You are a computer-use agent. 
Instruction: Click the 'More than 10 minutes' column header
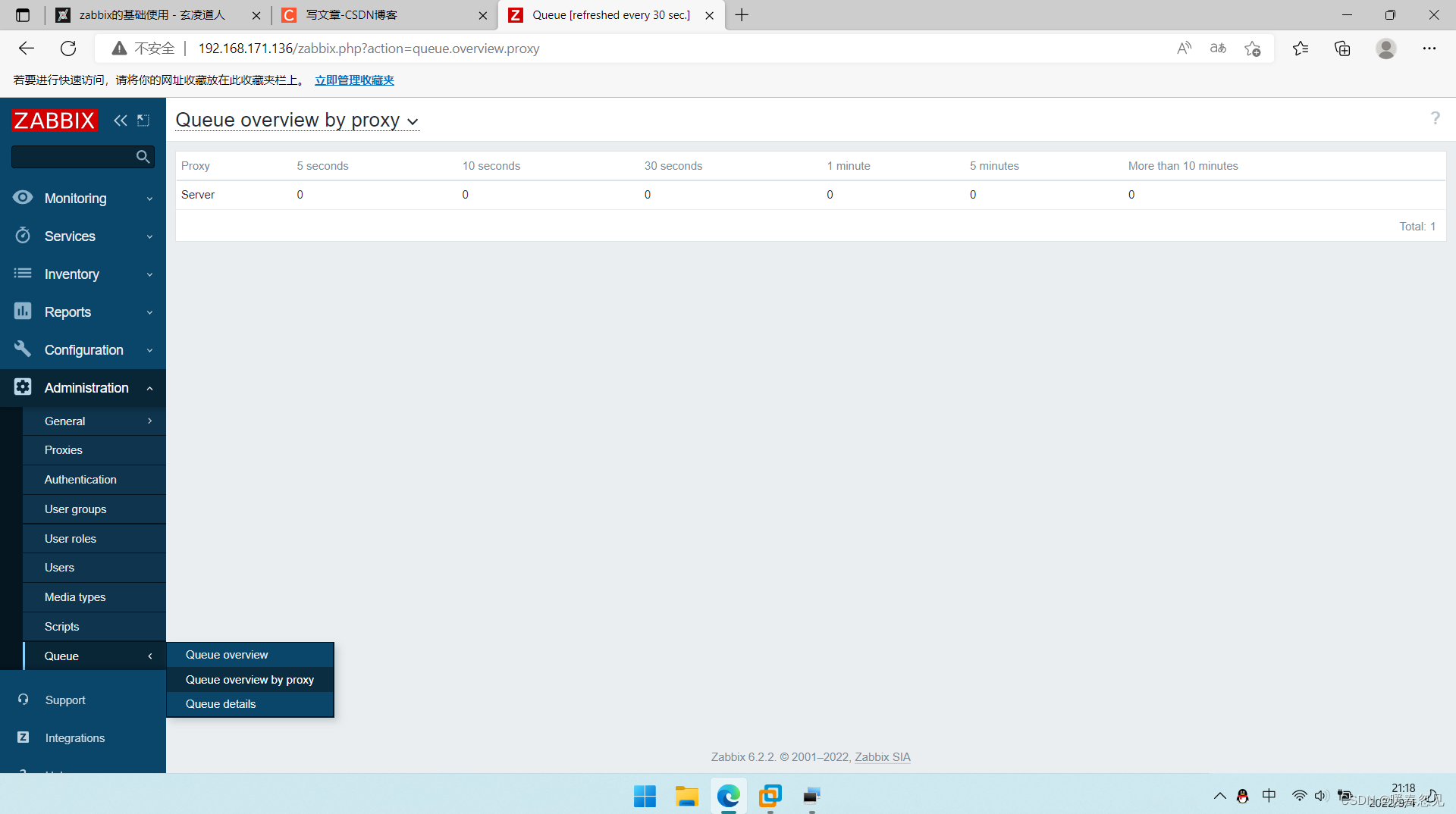(1183, 166)
